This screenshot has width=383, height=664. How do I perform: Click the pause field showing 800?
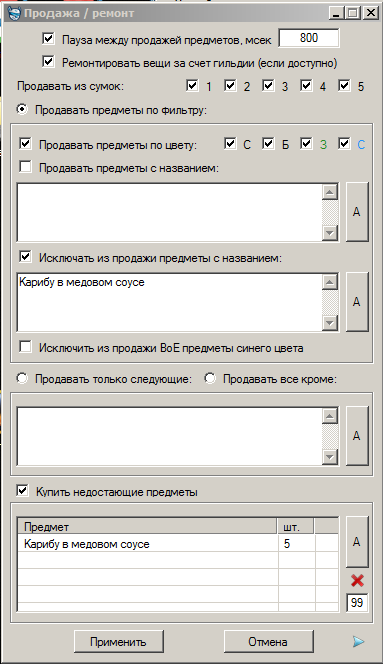(309, 38)
